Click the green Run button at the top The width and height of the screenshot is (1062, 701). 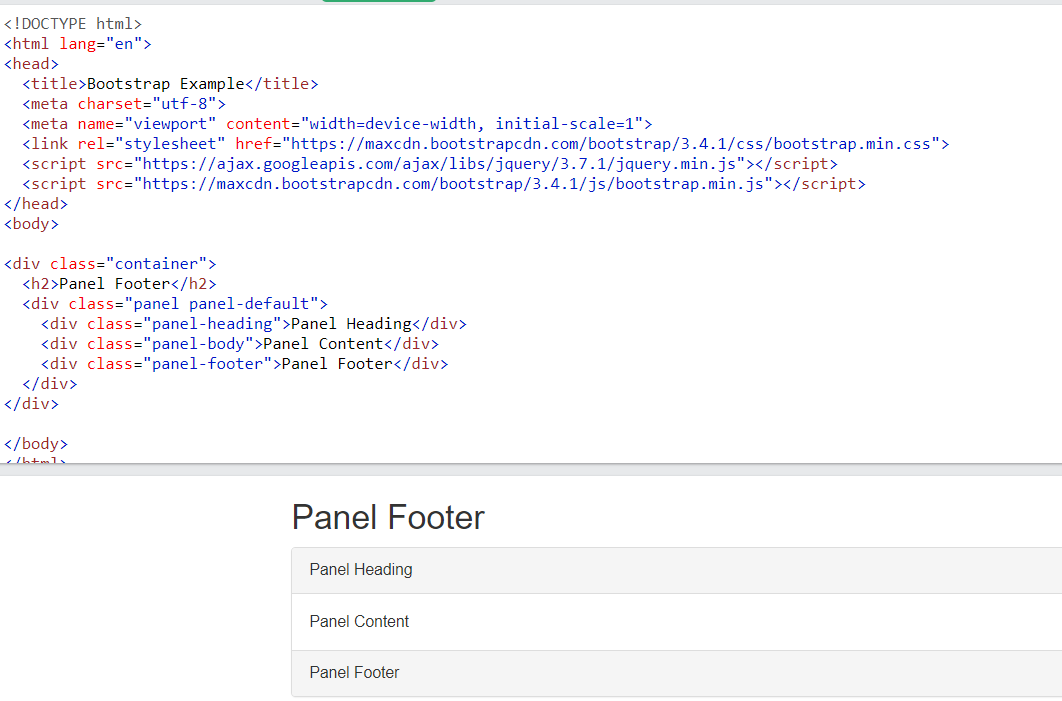coord(378,3)
